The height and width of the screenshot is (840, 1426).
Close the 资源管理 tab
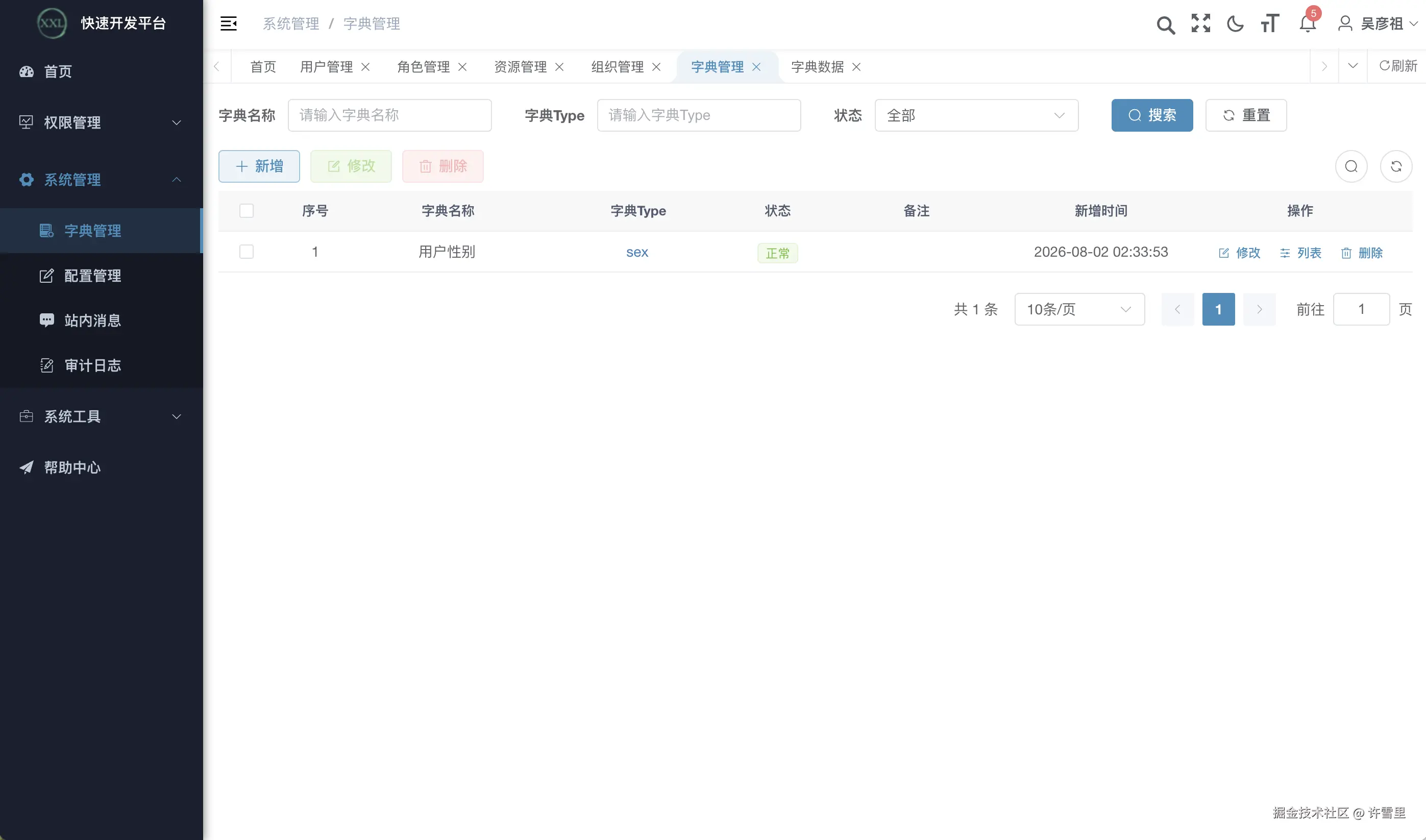pyautogui.click(x=559, y=67)
